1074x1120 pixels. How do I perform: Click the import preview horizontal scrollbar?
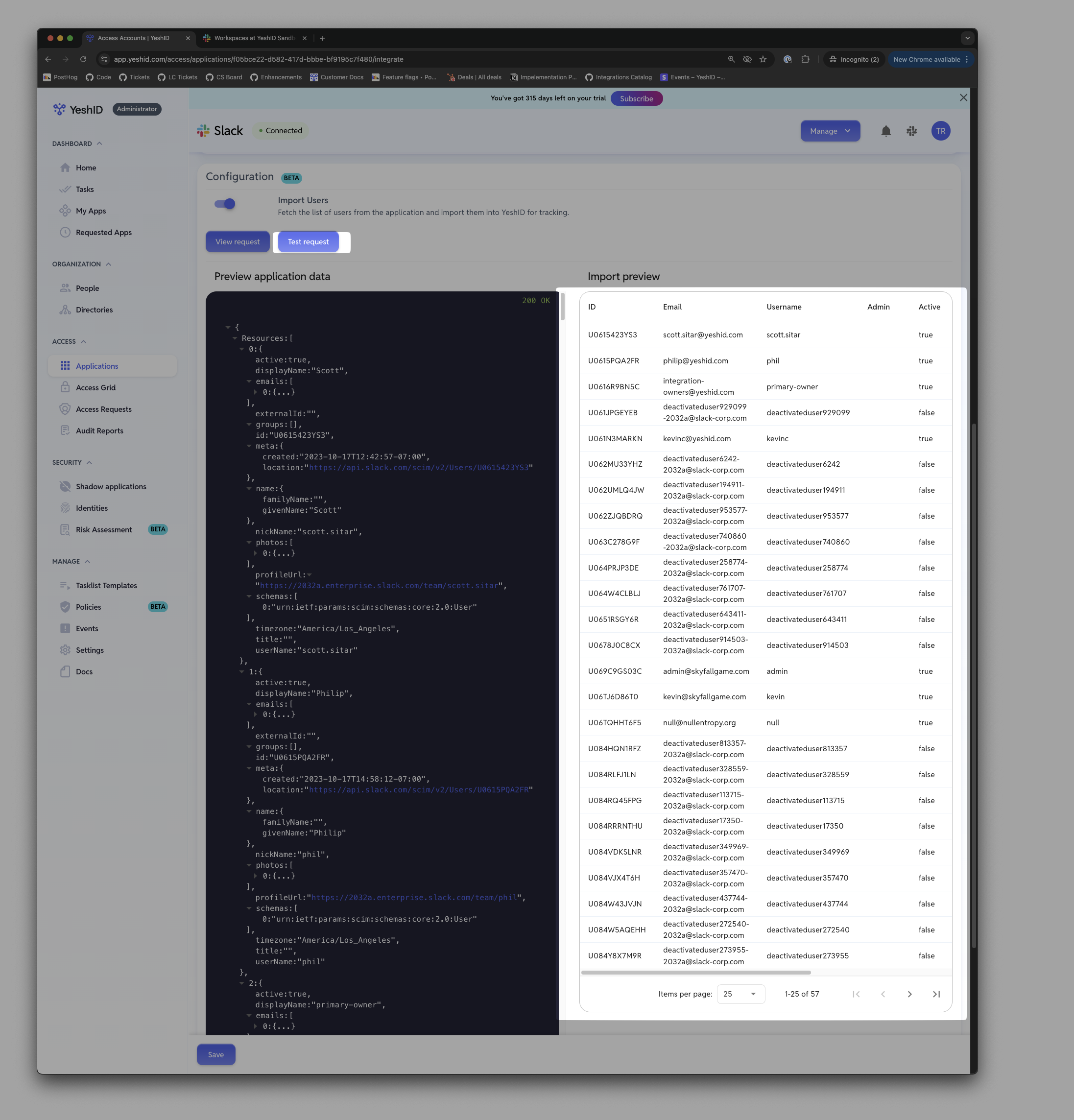click(696, 972)
